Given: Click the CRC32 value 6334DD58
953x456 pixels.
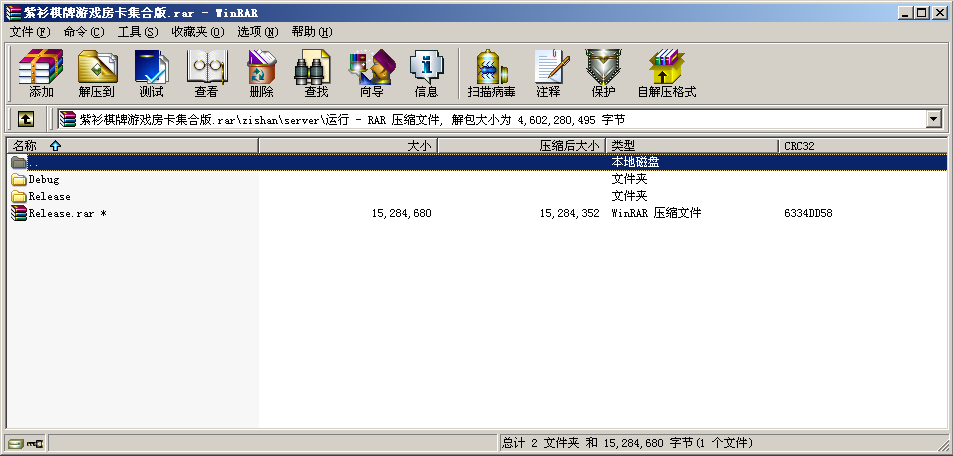Looking at the screenshot, I should pyautogui.click(x=808, y=213).
